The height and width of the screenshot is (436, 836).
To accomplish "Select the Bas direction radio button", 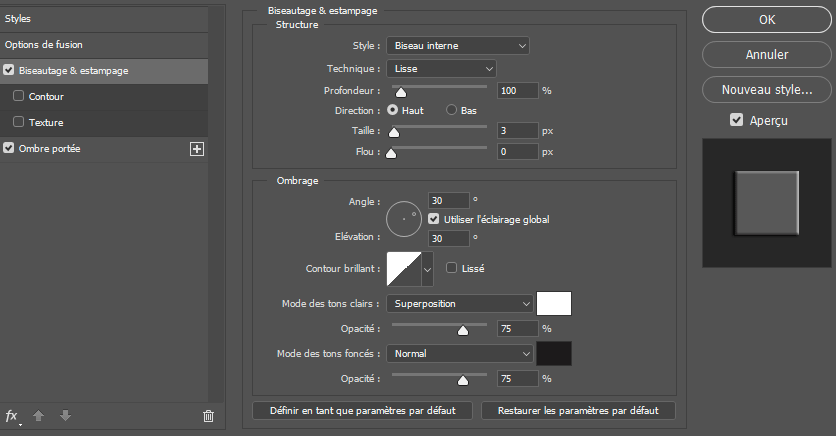I will click(x=452, y=109).
